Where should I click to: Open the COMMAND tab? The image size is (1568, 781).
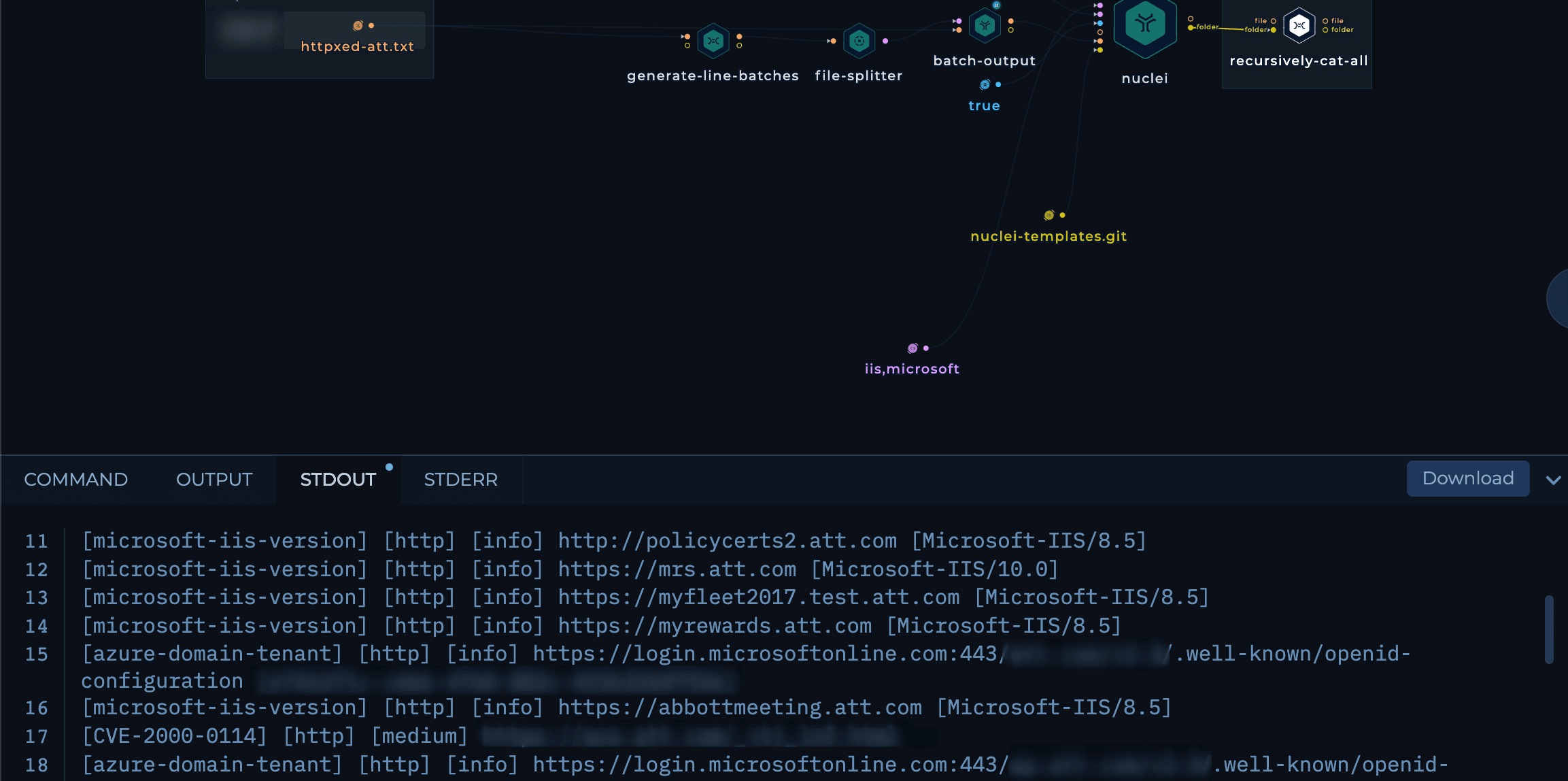76,480
